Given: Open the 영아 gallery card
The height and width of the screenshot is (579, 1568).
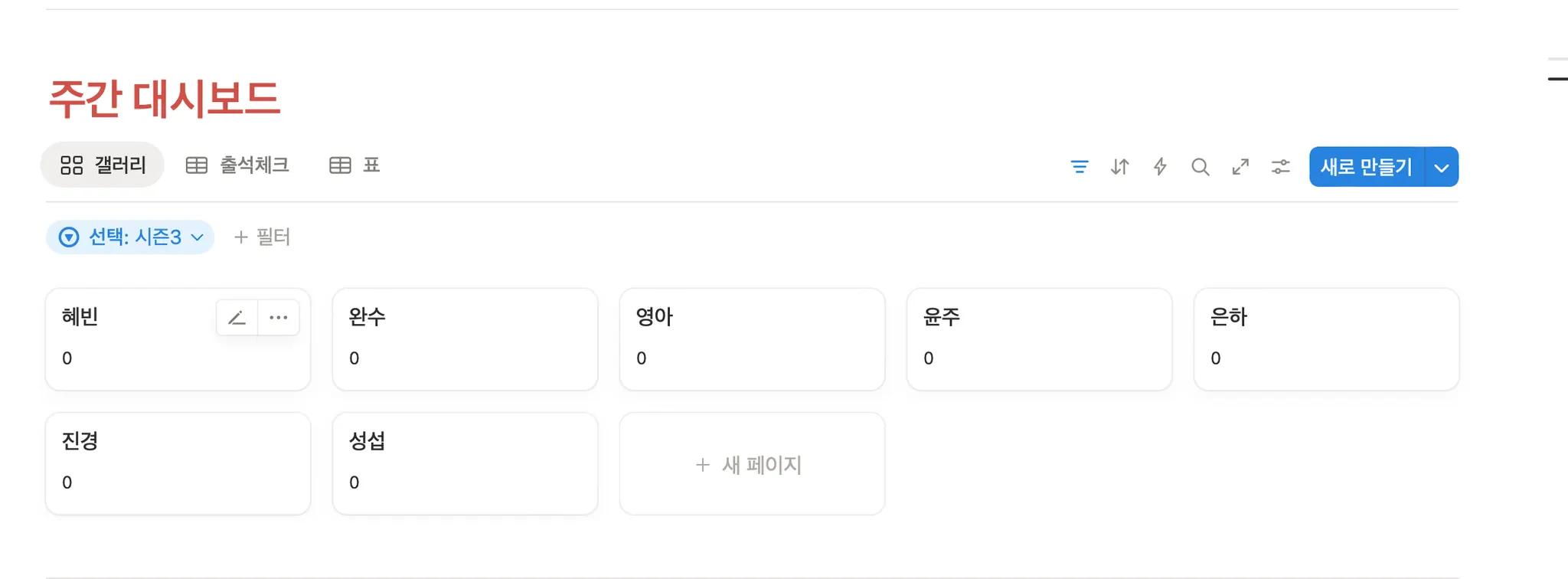Looking at the screenshot, I should coord(752,339).
